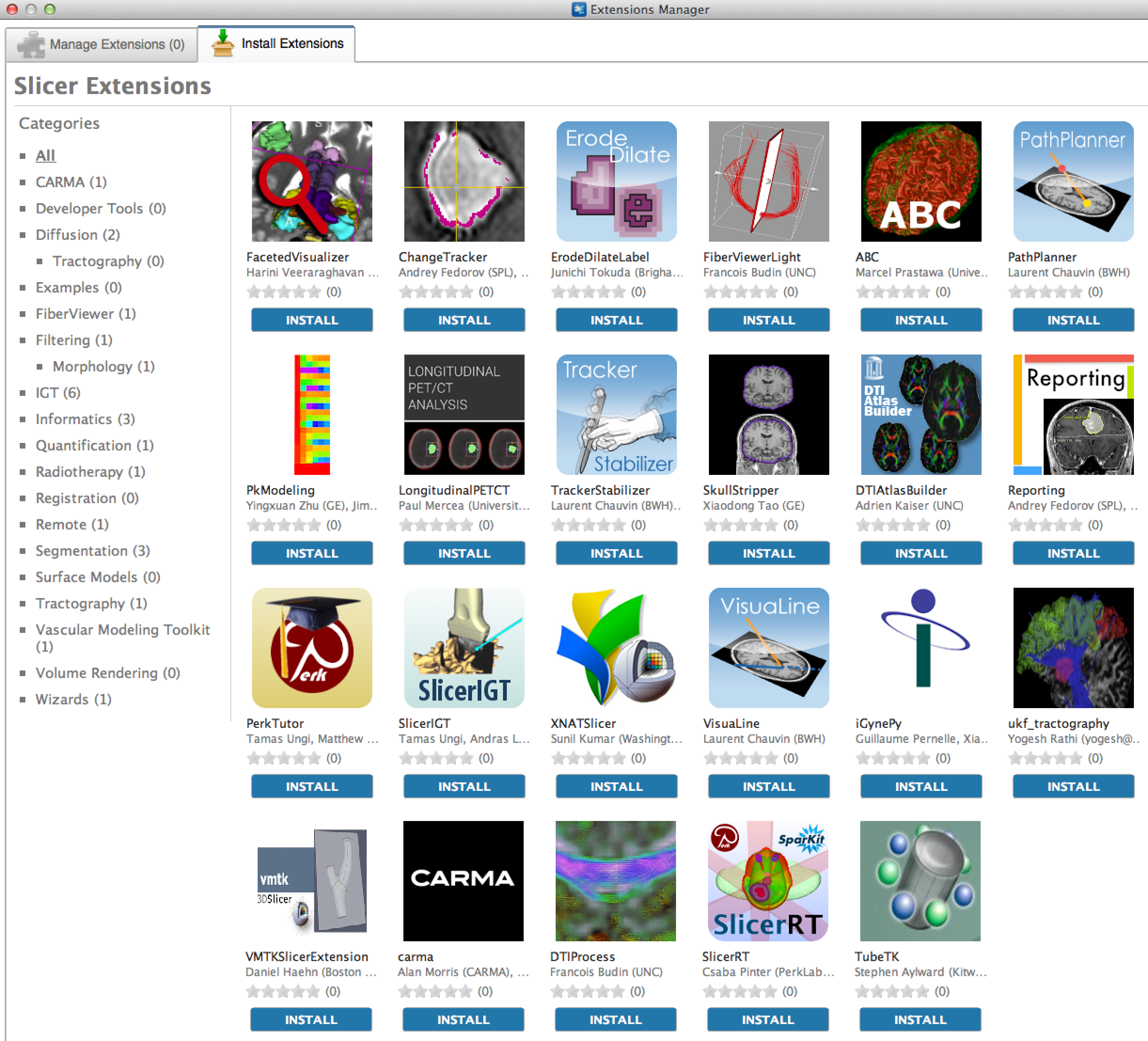1148x1041 pixels.
Task: Click the XNATSlicer extension icon
Action: [x=616, y=647]
